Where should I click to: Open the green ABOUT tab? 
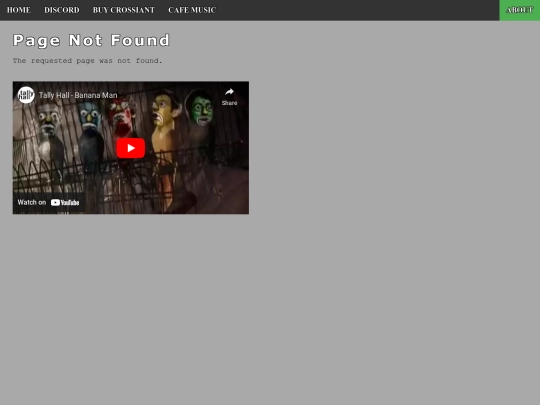point(520,10)
